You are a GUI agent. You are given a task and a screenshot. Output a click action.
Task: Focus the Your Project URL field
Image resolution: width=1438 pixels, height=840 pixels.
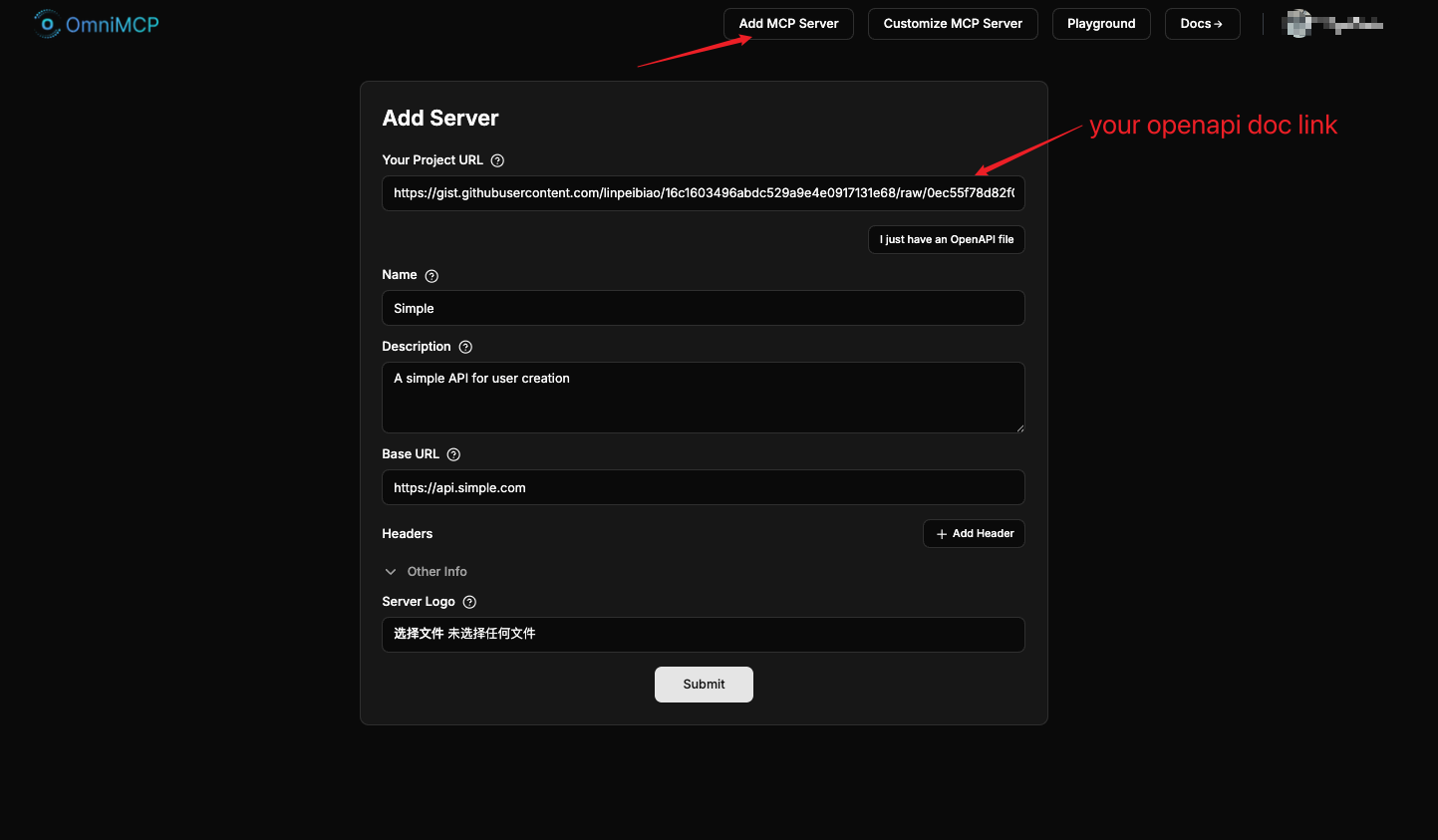(703, 193)
